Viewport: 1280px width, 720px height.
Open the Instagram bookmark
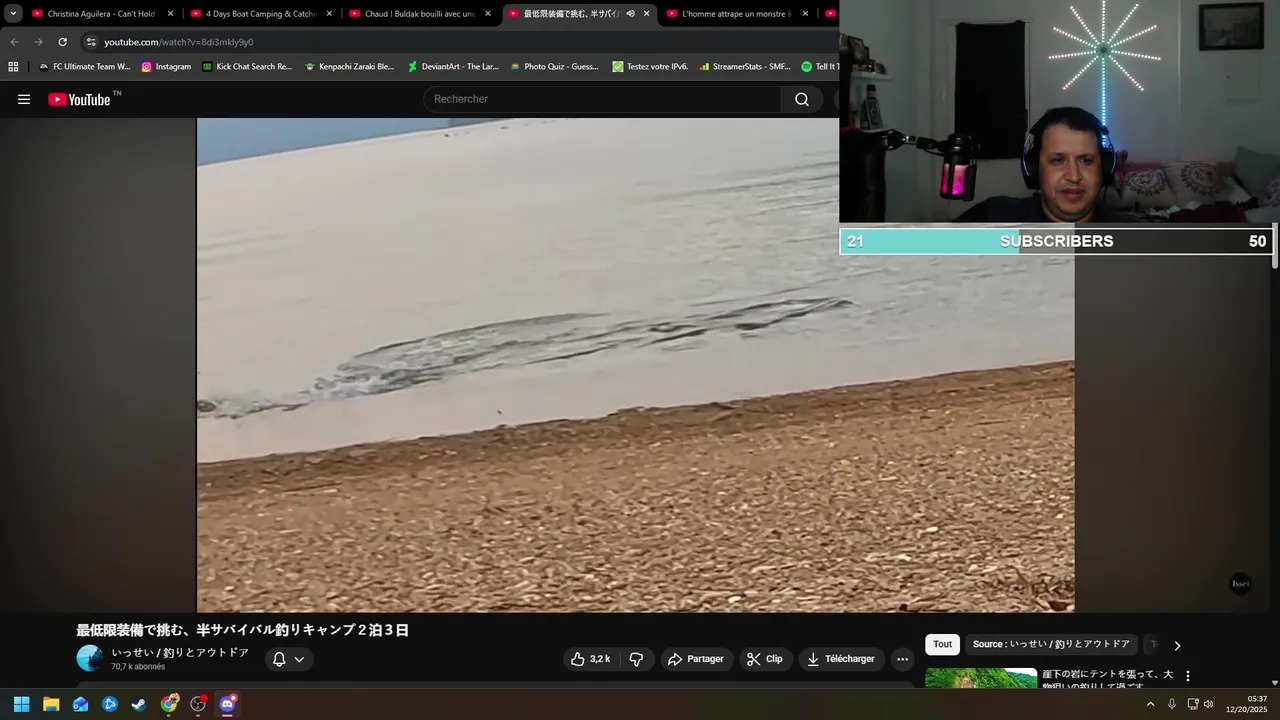pos(166,67)
